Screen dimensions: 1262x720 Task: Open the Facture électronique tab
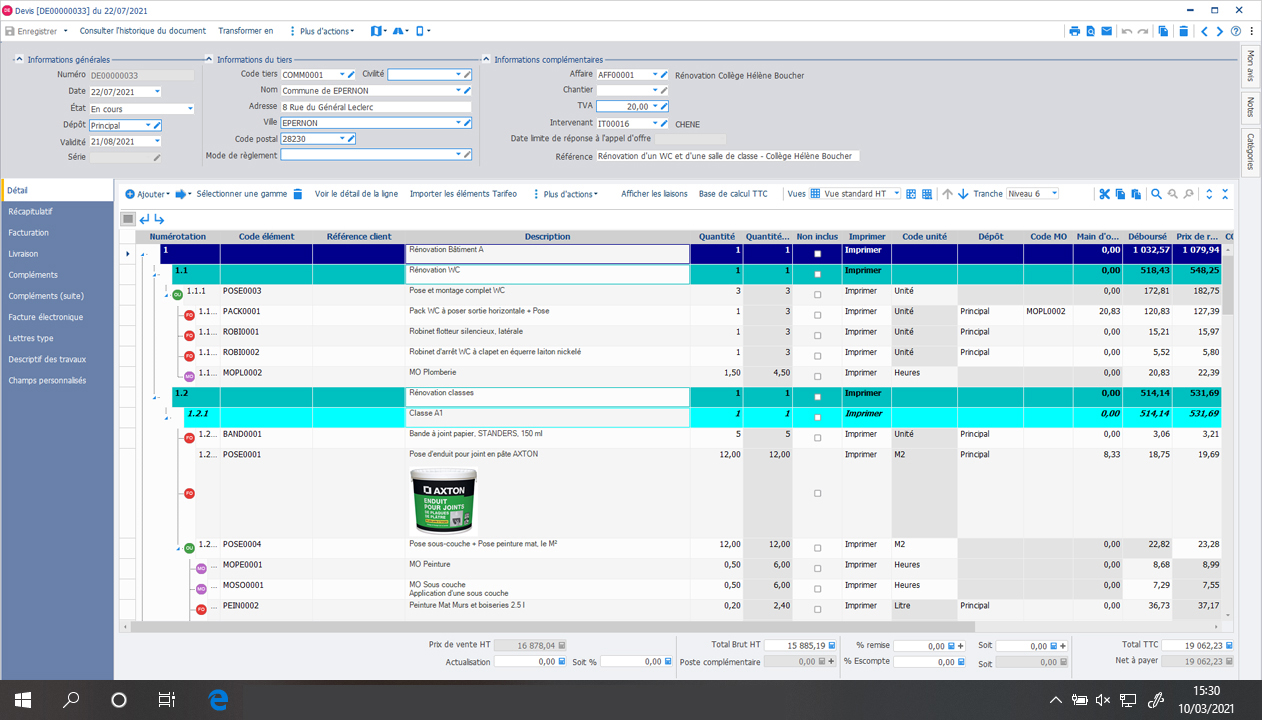click(x=57, y=317)
